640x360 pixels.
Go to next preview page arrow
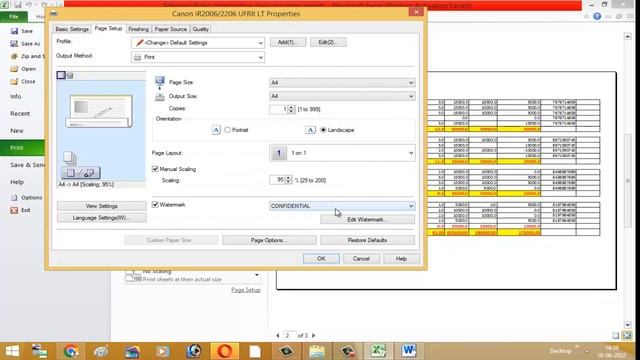tap(313, 336)
